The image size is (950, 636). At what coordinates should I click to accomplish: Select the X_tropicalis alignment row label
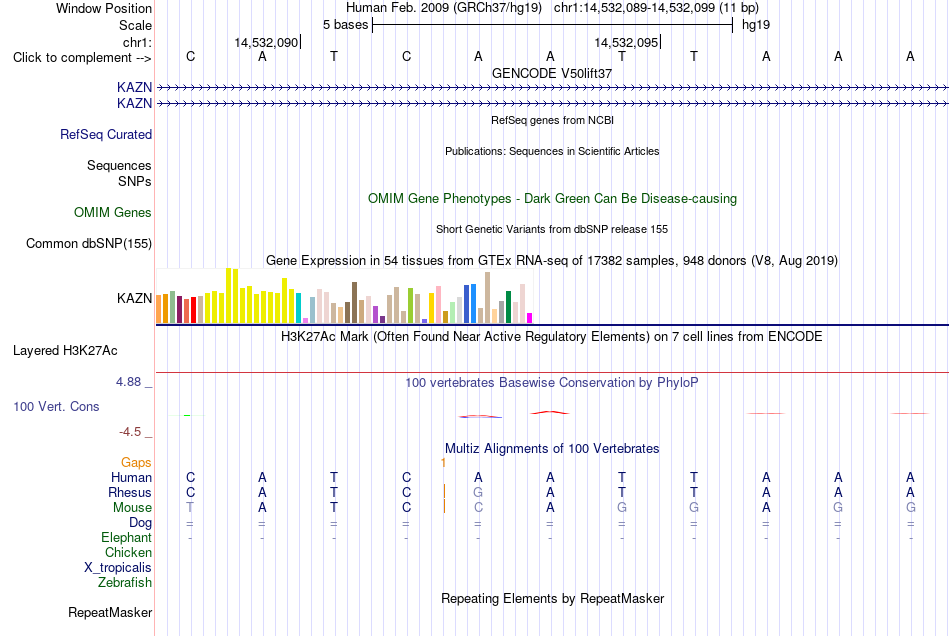point(118,568)
